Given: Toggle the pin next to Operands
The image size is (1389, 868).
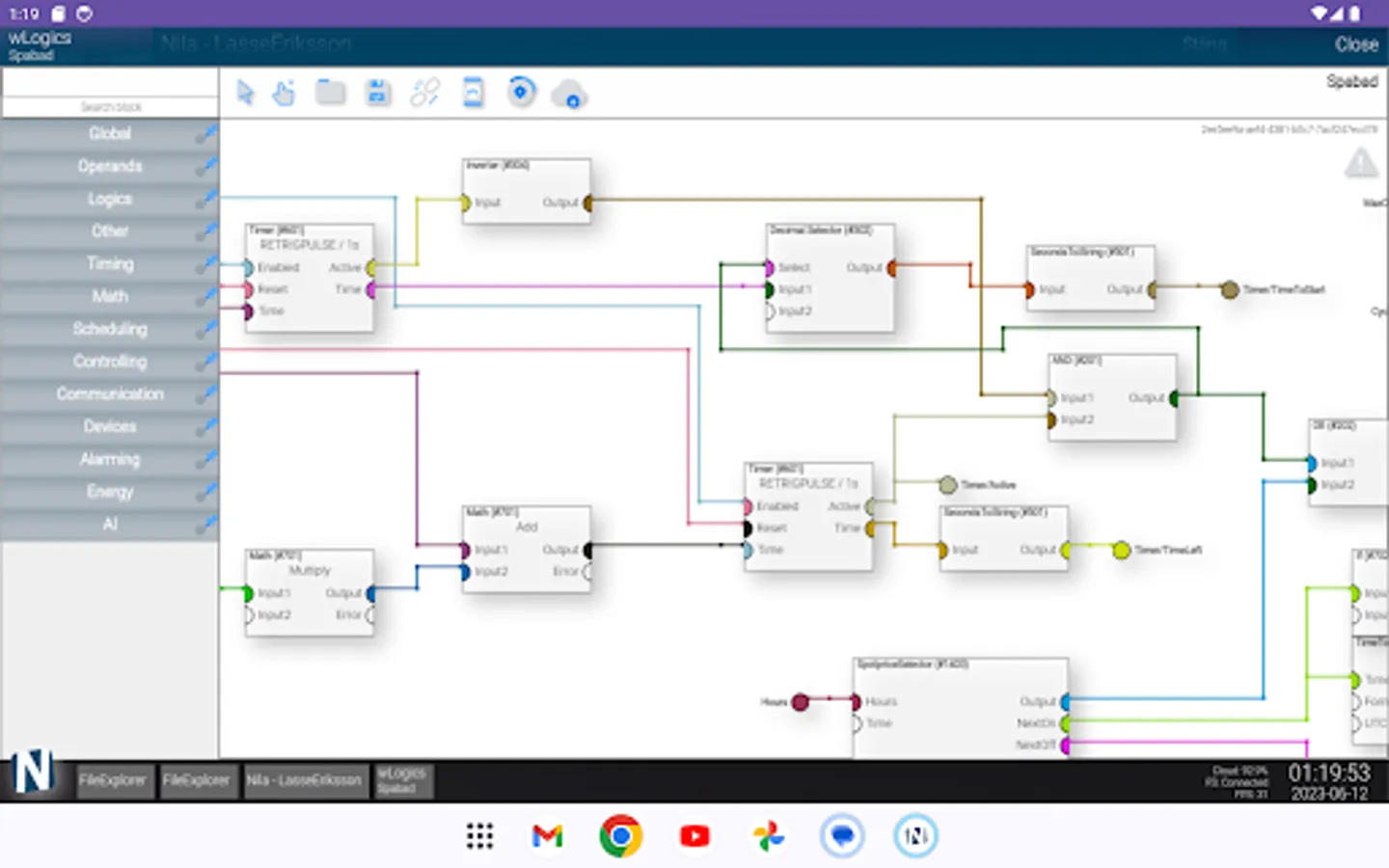Looking at the screenshot, I should coord(205,167).
